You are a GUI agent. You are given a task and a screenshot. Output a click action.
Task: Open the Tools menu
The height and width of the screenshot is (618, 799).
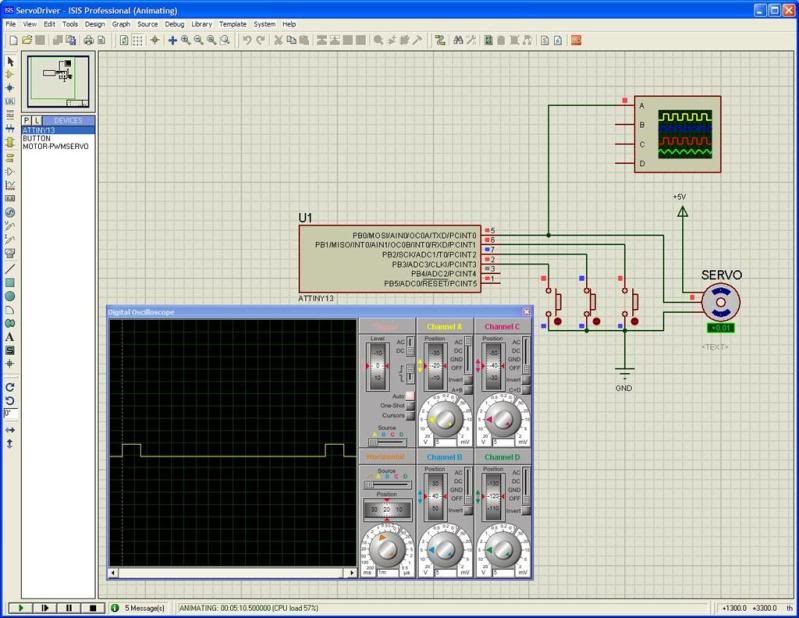tap(70, 24)
